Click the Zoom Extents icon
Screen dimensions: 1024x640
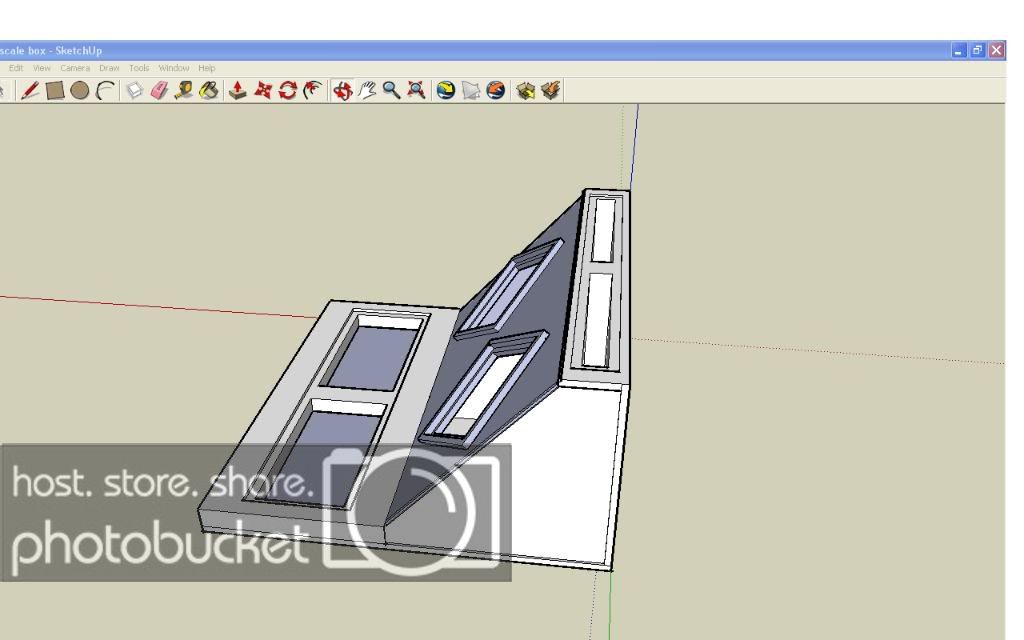pyautogui.click(x=416, y=90)
